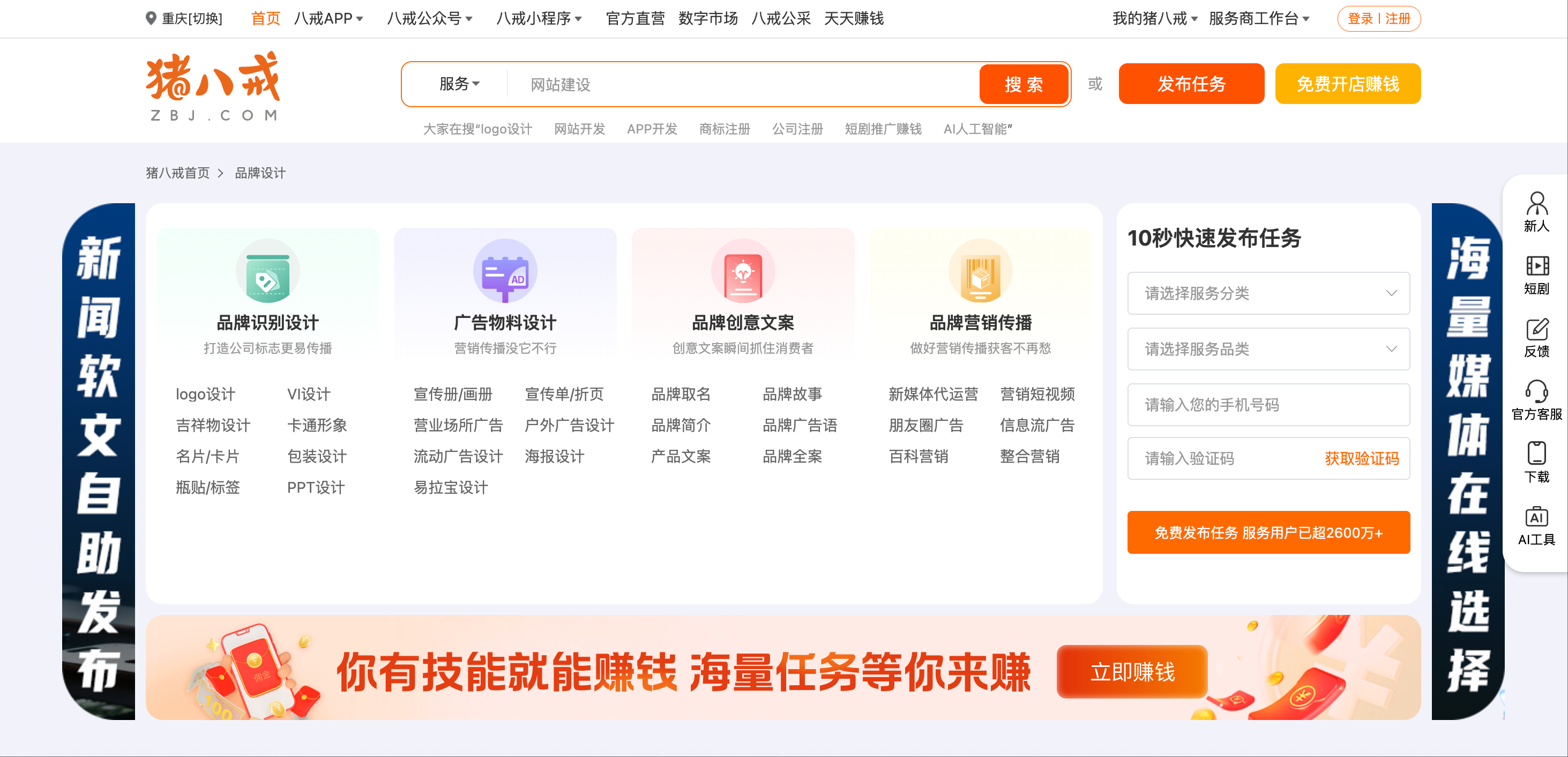
Task: Open the 短剧 film icon
Action: click(x=1536, y=266)
